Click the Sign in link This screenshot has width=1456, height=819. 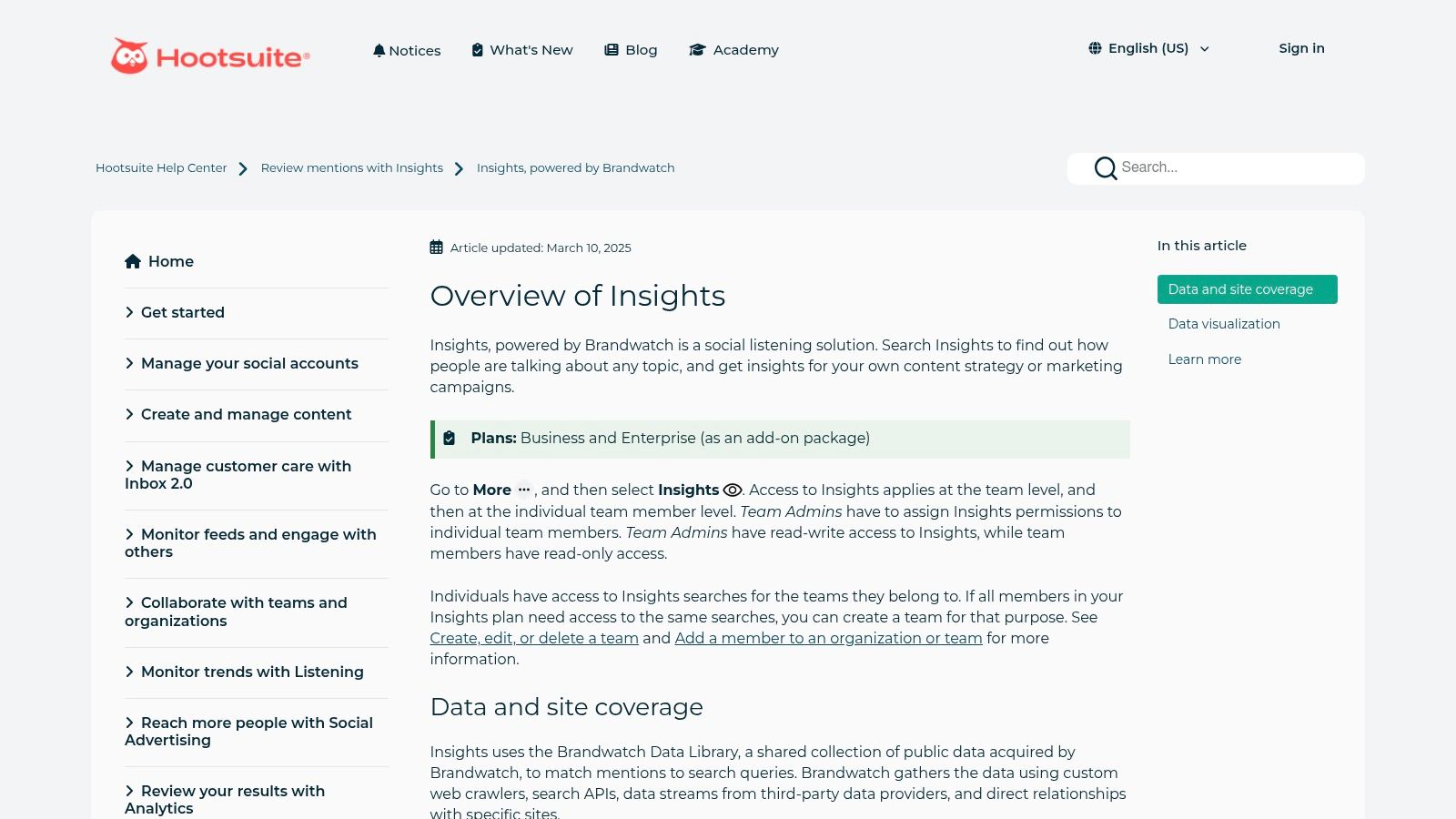coord(1300,48)
